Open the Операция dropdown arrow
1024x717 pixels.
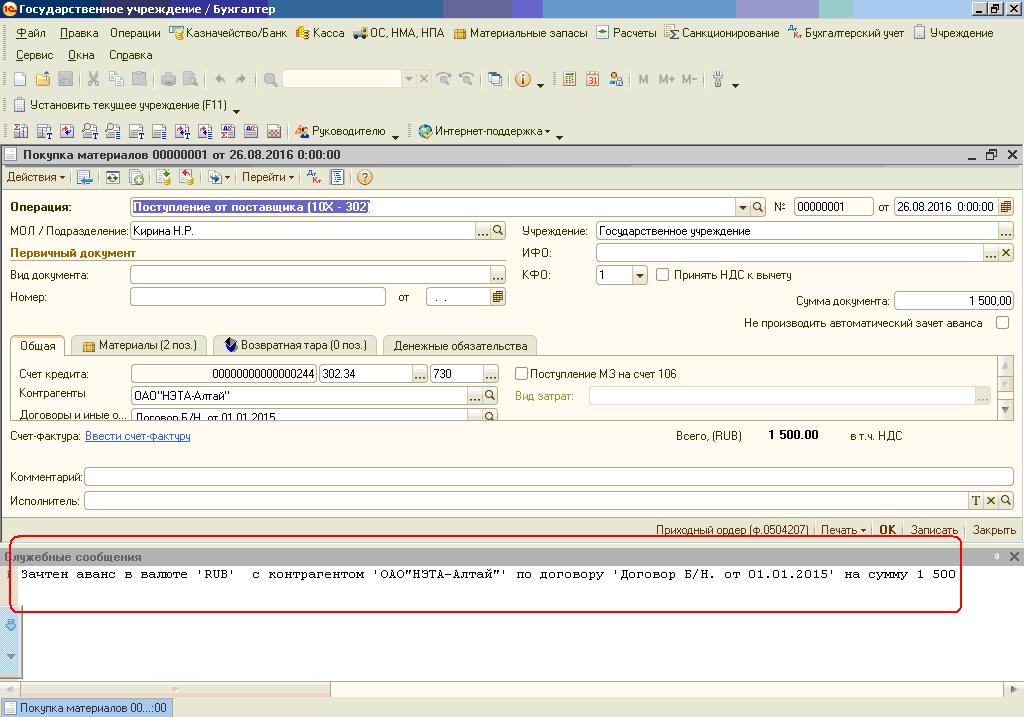point(743,207)
